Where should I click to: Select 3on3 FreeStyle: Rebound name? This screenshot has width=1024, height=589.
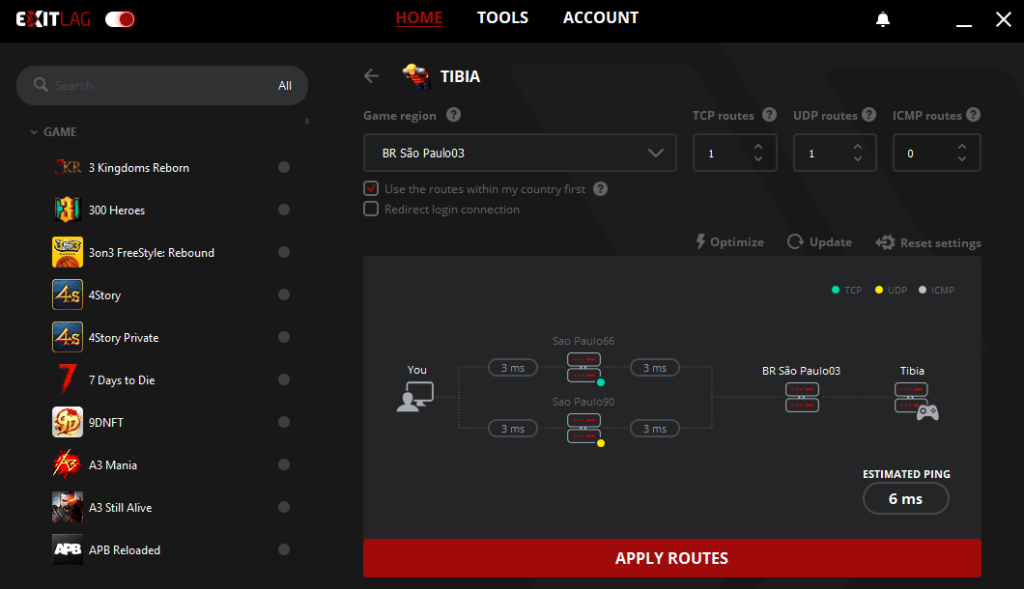click(152, 253)
